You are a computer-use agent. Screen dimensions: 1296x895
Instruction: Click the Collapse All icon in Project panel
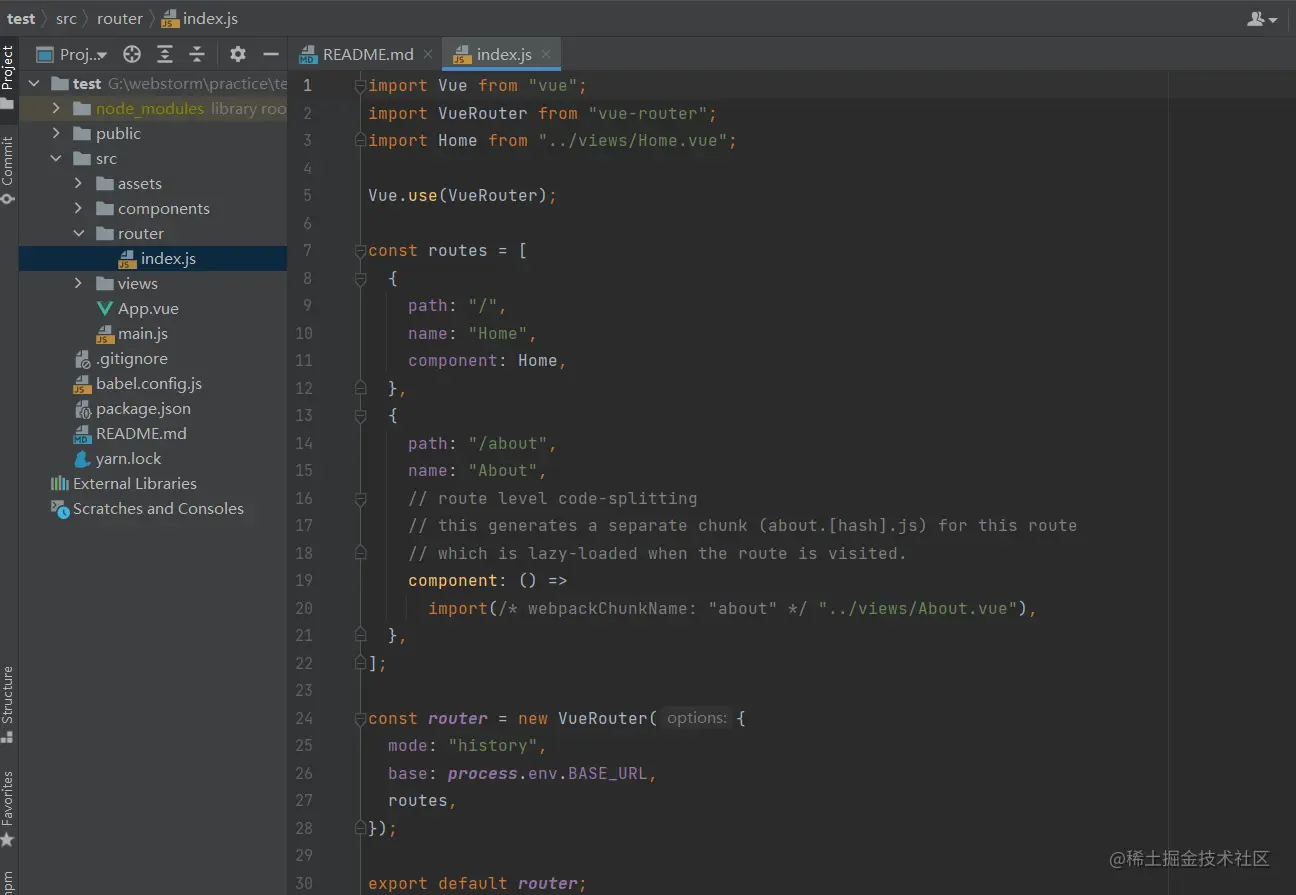click(197, 54)
